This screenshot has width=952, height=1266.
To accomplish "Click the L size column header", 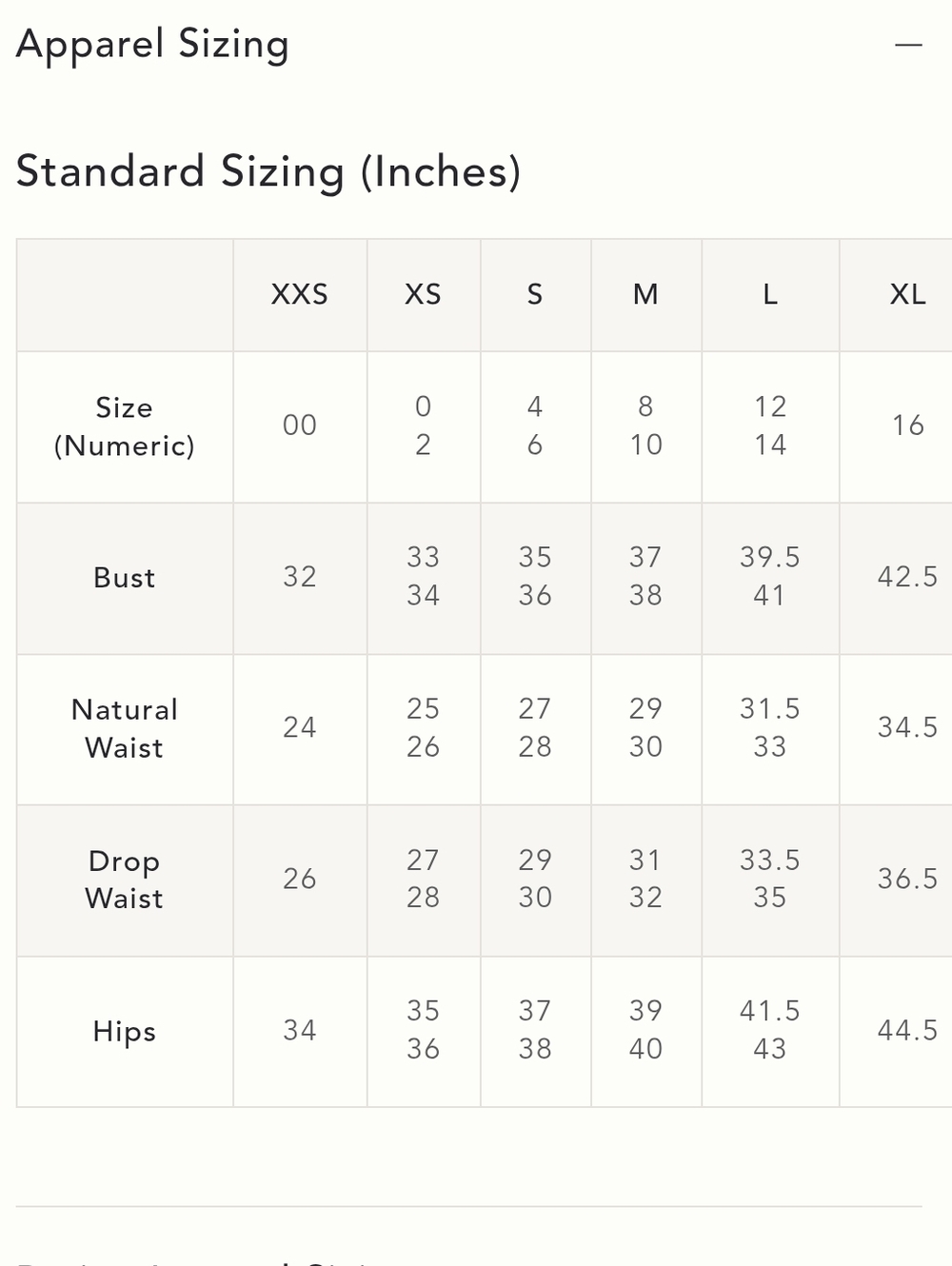I will coord(770,294).
